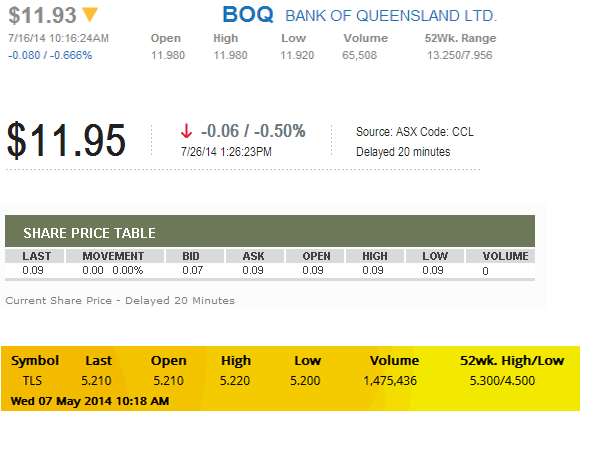
Task: Click the LOW column header in share table
Action: [x=435, y=256]
